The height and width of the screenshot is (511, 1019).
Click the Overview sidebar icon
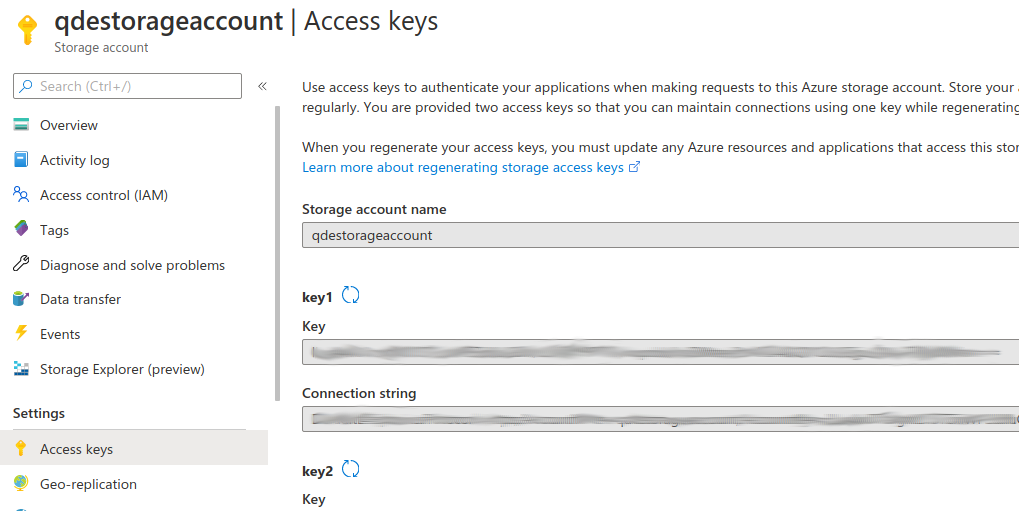click(21, 125)
